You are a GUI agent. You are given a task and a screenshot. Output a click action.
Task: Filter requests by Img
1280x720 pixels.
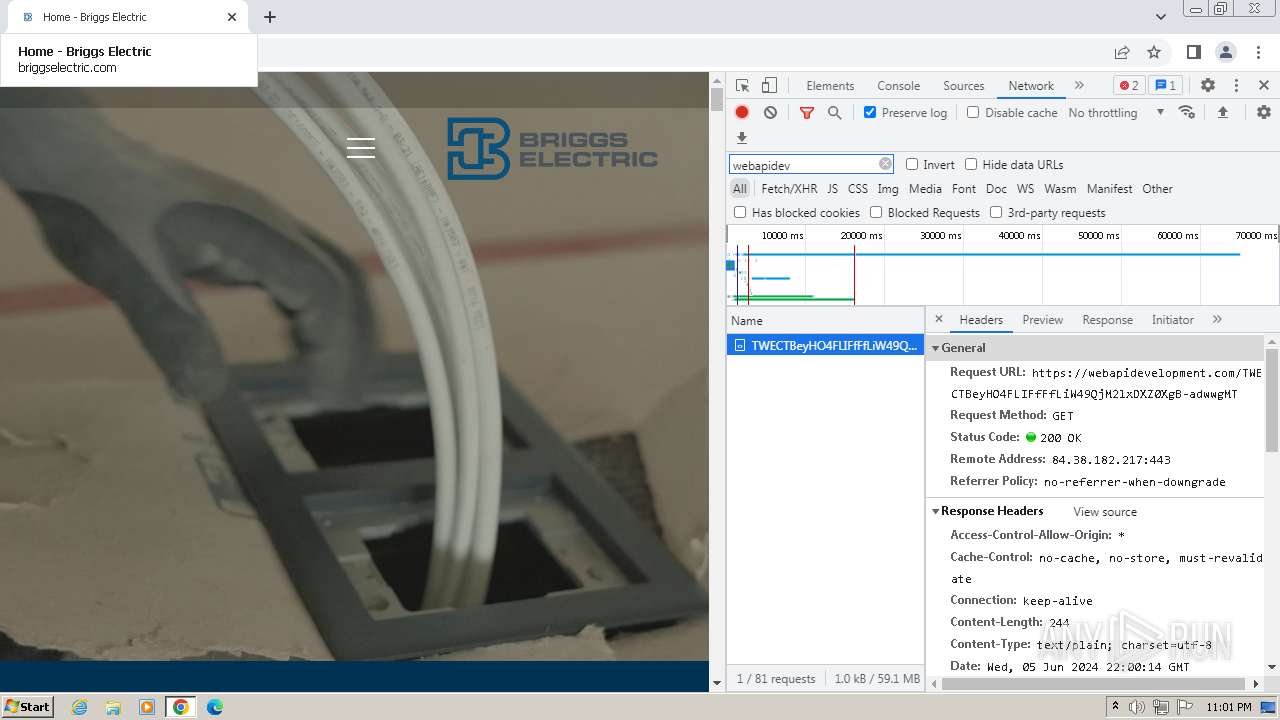pos(888,189)
